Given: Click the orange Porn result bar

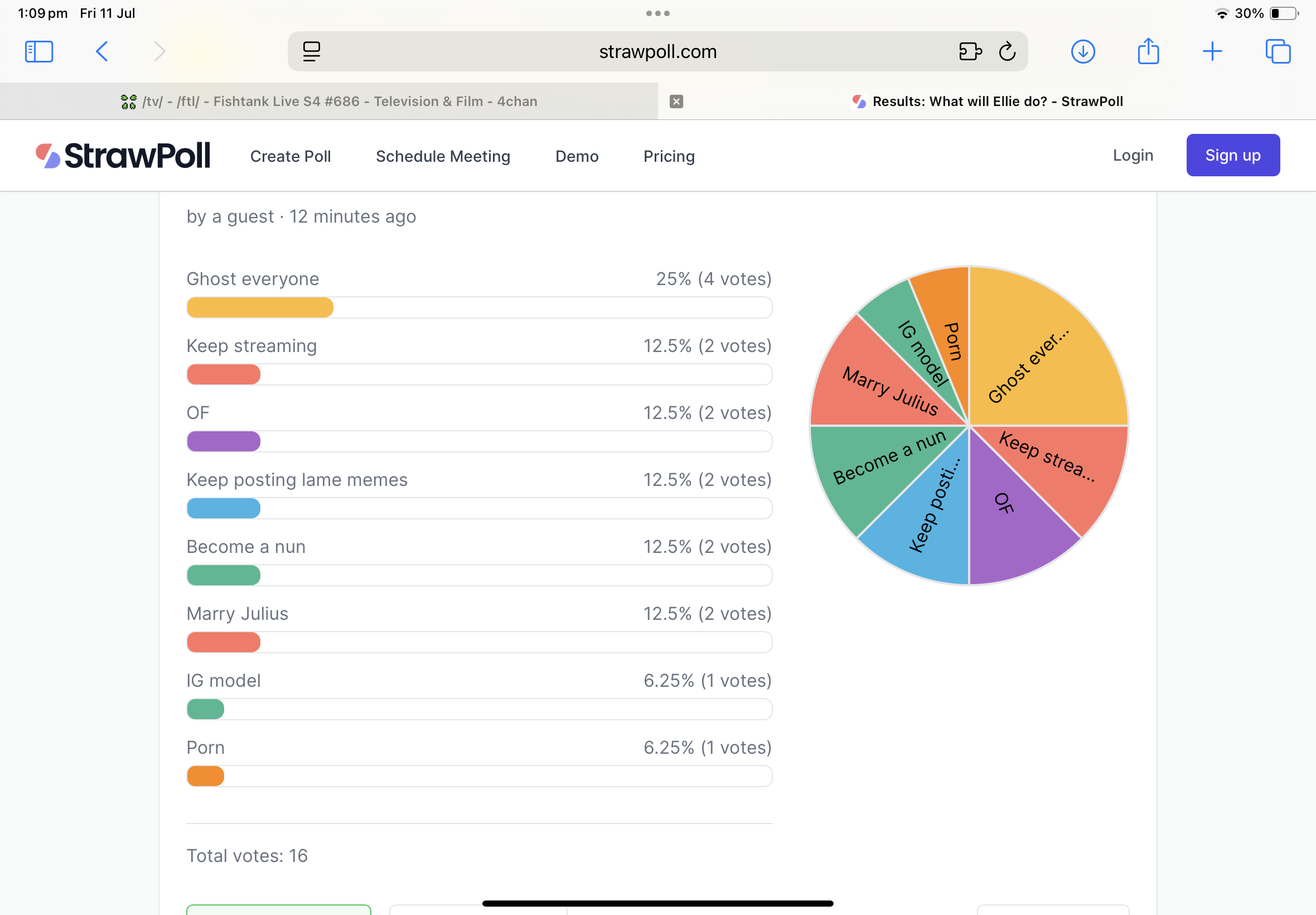Looking at the screenshot, I should pos(206,776).
